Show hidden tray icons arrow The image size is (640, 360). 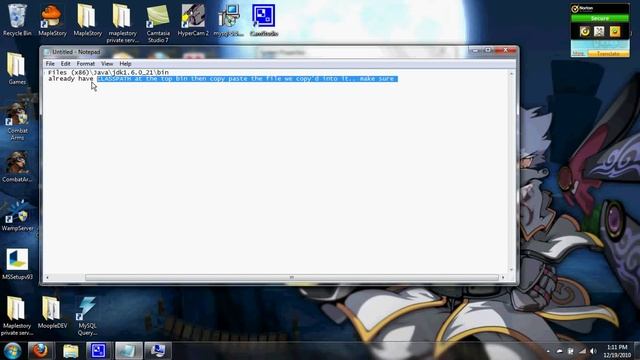pos(548,351)
